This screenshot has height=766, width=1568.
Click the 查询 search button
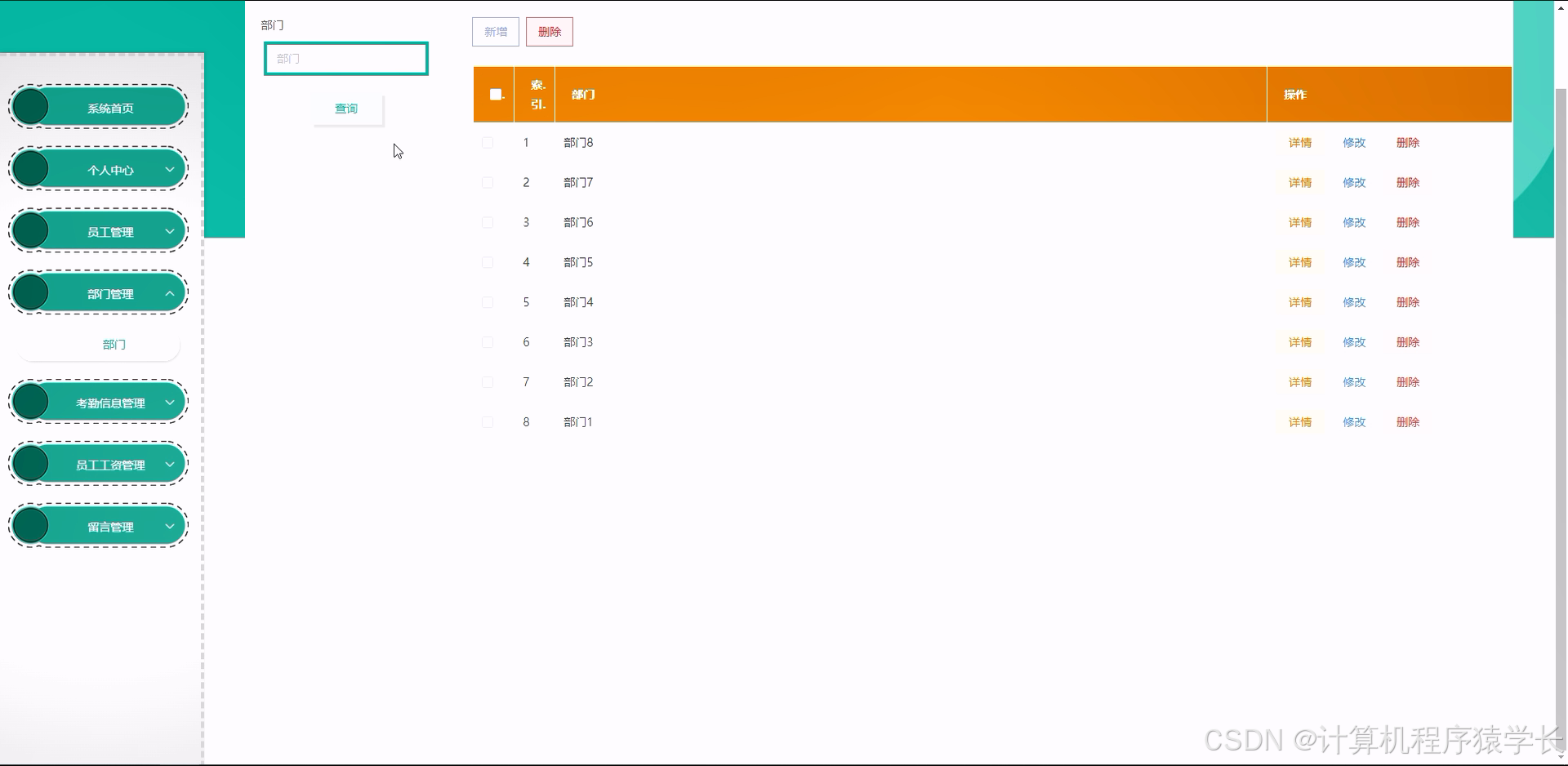[x=346, y=109]
